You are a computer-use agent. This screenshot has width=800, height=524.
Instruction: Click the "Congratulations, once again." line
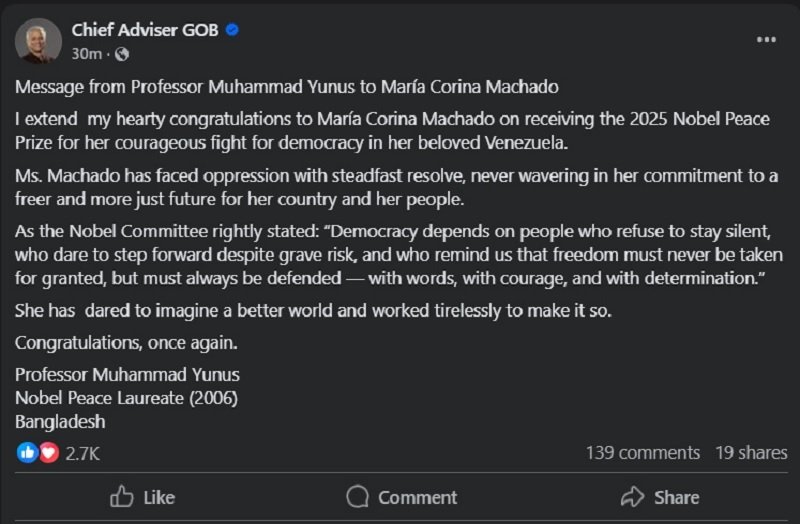coord(127,343)
